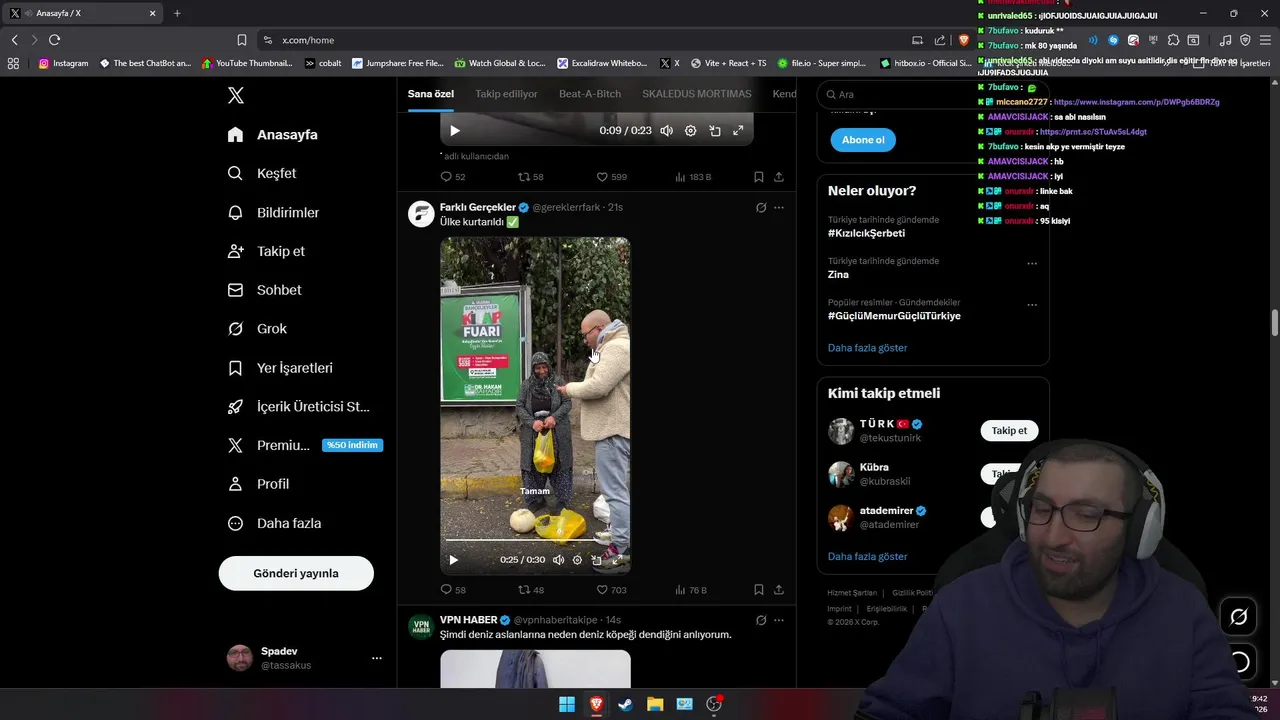Image resolution: width=1280 pixels, height=720 pixels.
Task: Play the Ülke kurtarıldı video
Action: [x=453, y=560]
